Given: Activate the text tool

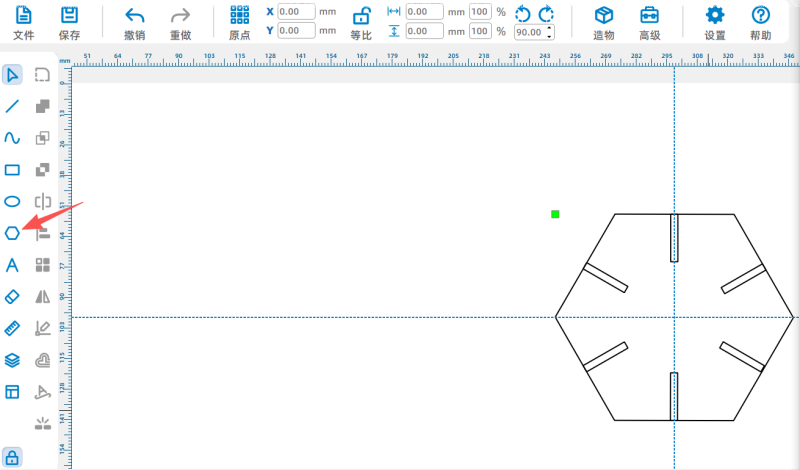Looking at the screenshot, I should pyautogui.click(x=12, y=265).
